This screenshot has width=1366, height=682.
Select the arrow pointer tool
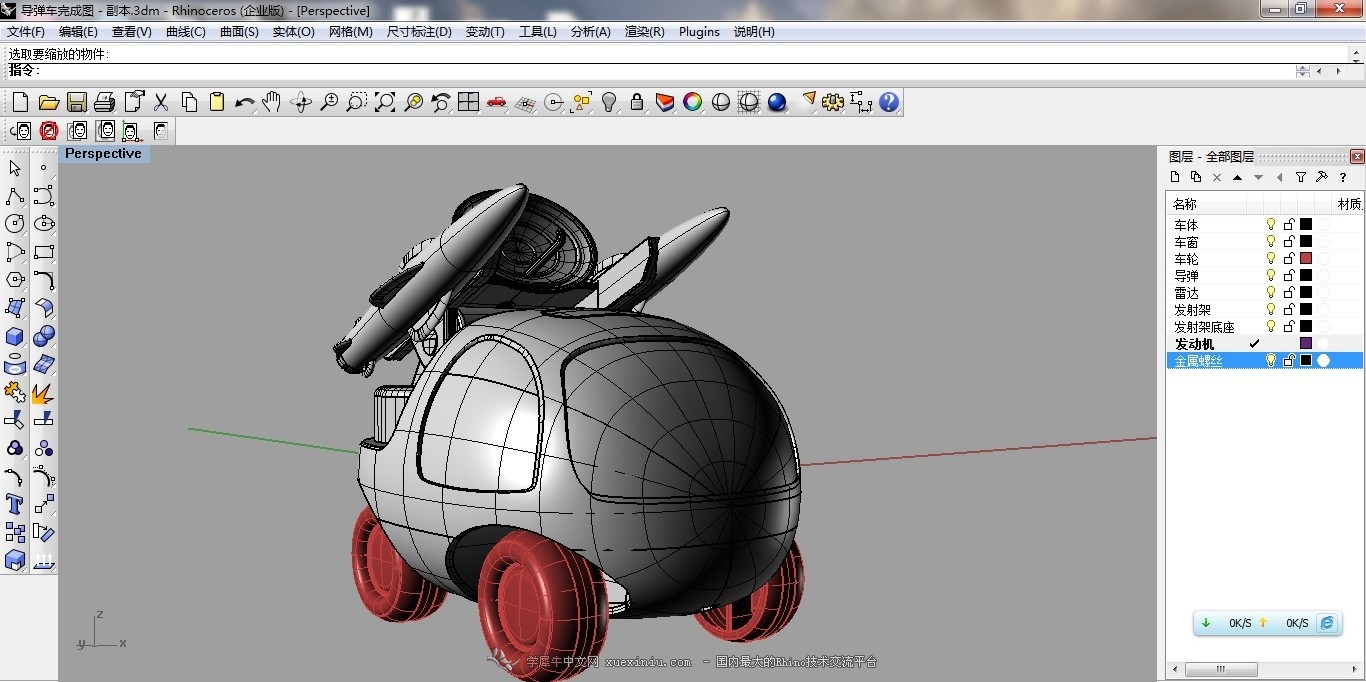15,168
